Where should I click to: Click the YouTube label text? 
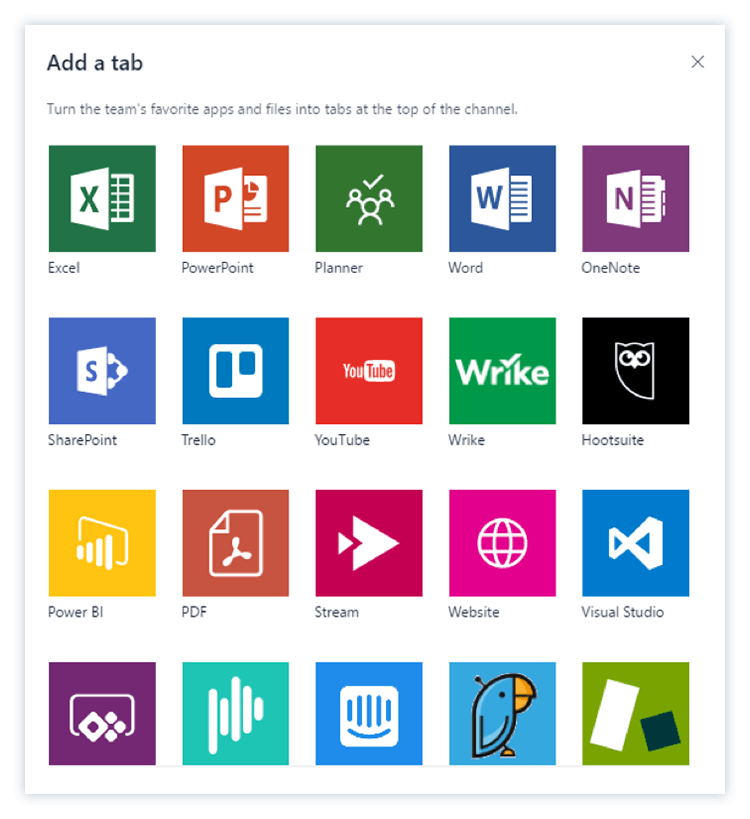pyautogui.click(x=342, y=440)
